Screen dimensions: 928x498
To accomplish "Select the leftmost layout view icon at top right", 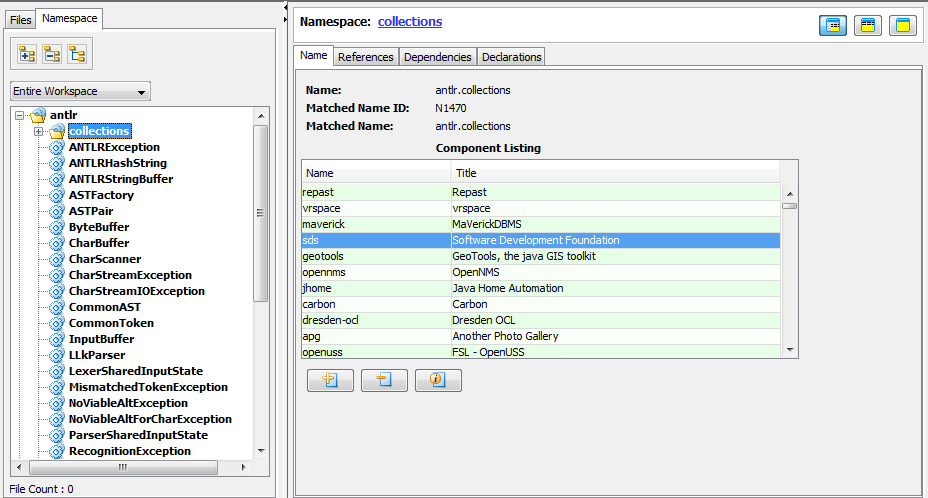I will click(x=833, y=26).
